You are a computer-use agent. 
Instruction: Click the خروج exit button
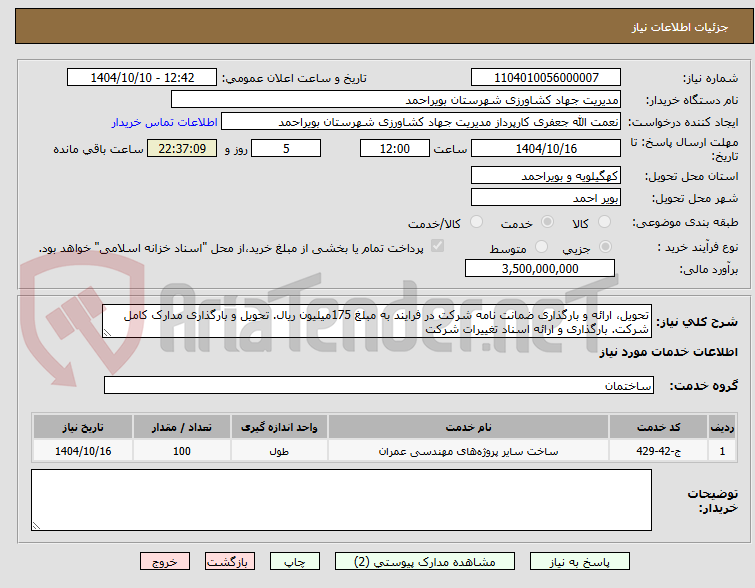point(165,562)
